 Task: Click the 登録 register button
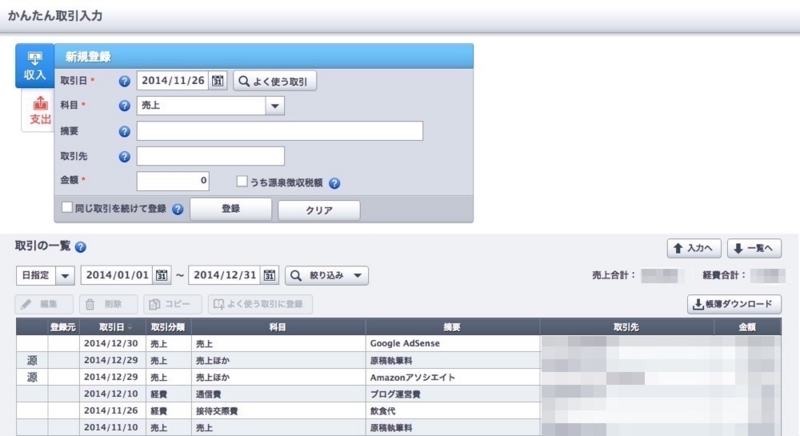231,209
